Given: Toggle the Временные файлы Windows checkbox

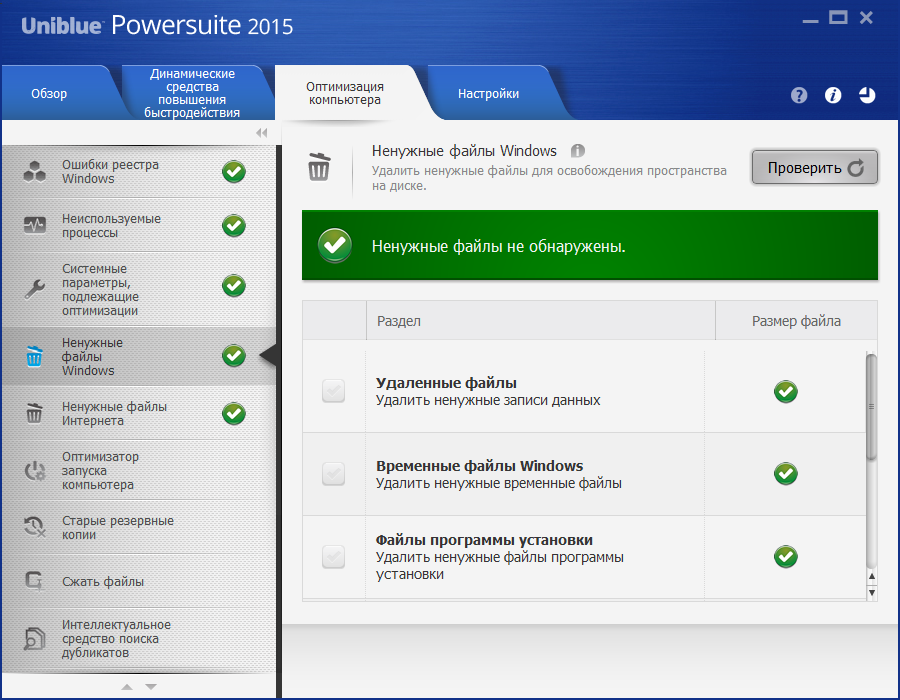Looking at the screenshot, I should [333, 474].
